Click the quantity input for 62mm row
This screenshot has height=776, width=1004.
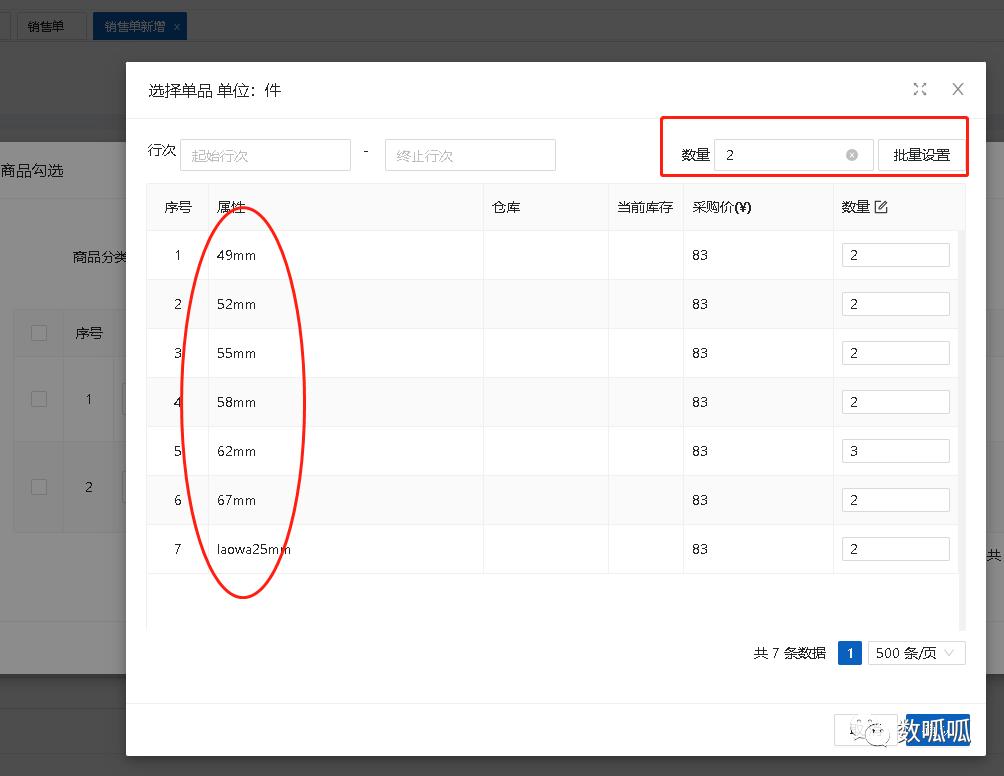point(895,450)
